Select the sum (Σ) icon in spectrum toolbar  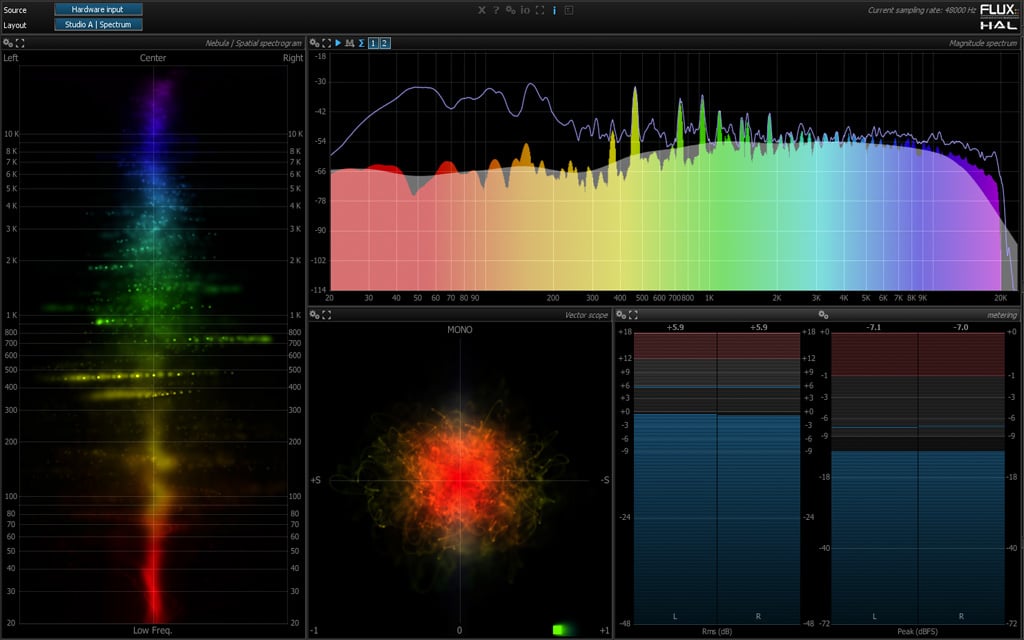point(364,43)
